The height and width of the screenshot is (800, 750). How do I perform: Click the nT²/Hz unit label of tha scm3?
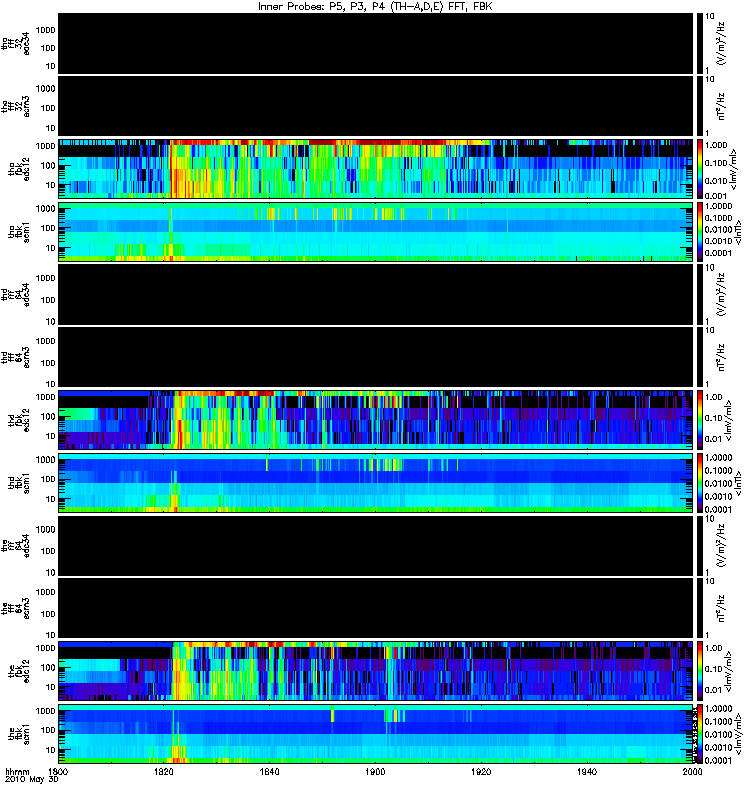[x=721, y=107]
